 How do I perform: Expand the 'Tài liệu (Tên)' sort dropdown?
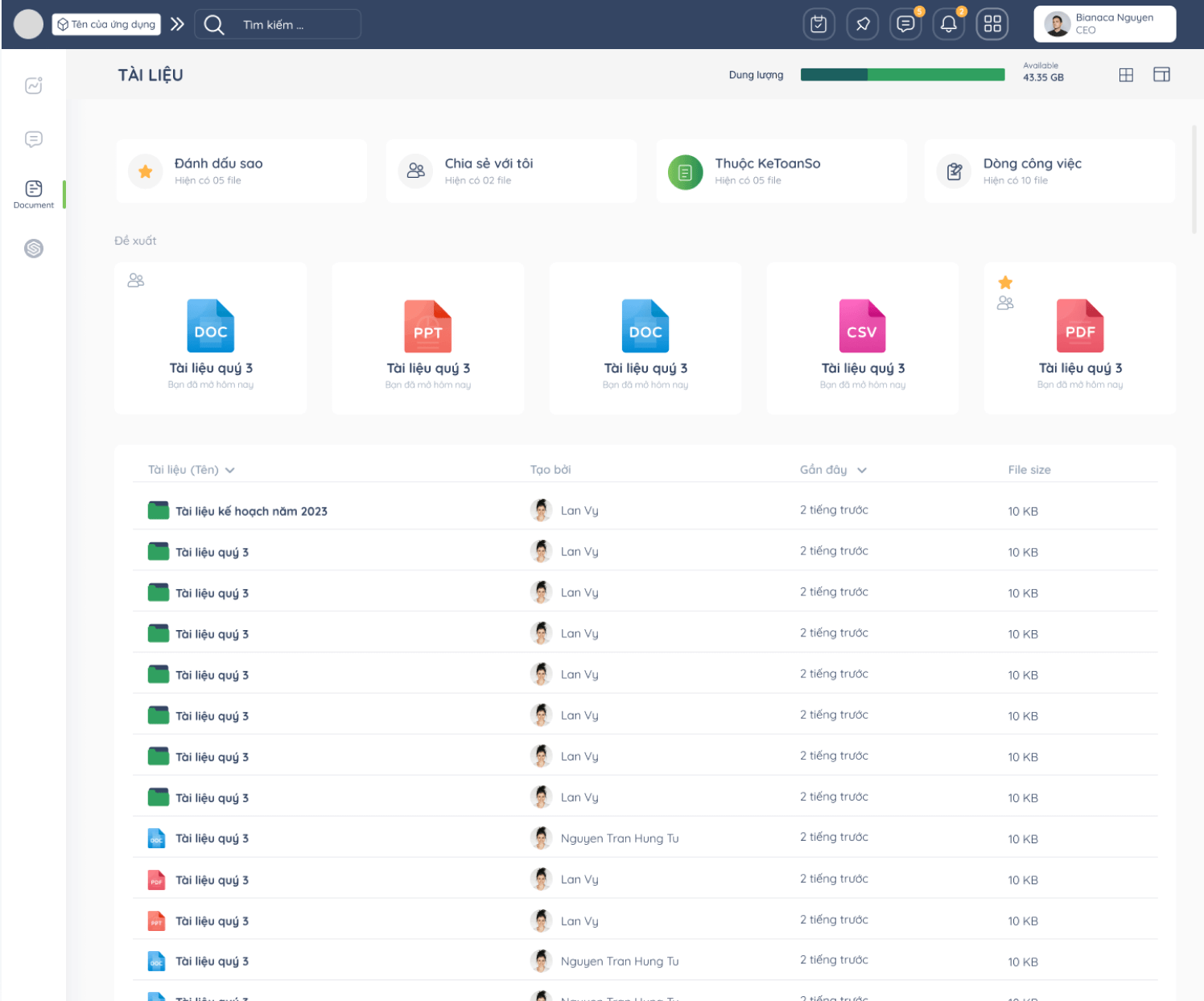click(230, 470)
